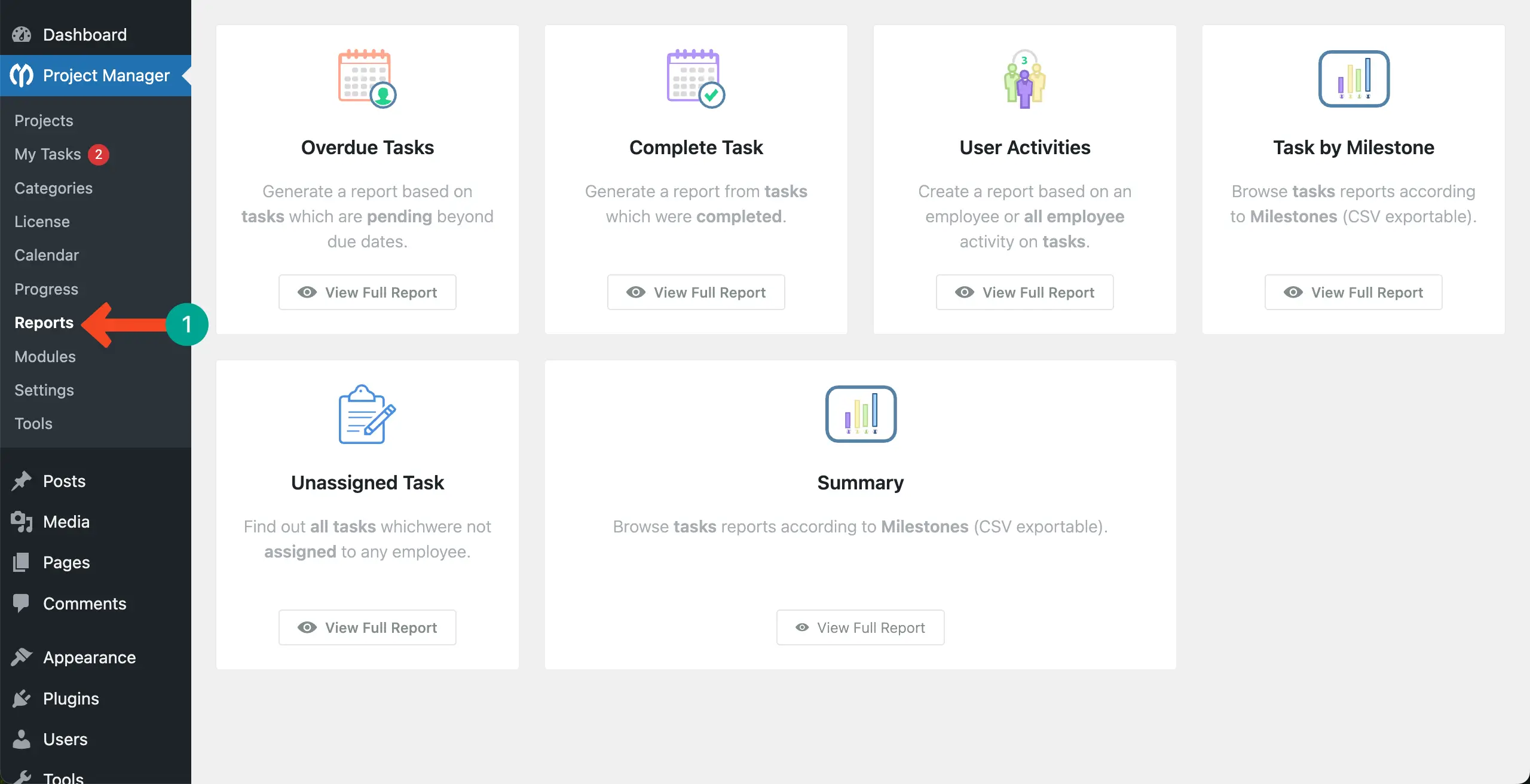Open the Modules submenu item
The image size is (1530, 784).
pyautogui.click(x=45, y=357)
